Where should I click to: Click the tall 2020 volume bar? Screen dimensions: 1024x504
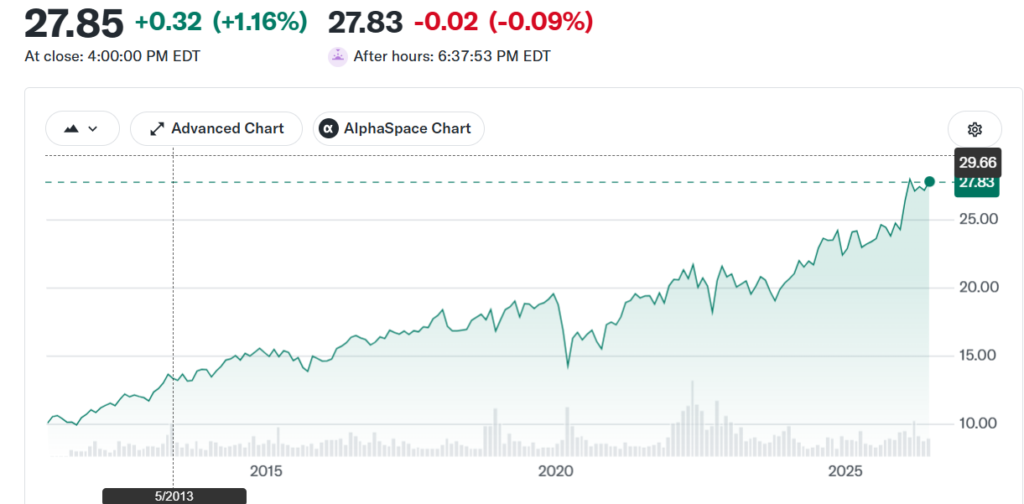click(x=567, y=432)
